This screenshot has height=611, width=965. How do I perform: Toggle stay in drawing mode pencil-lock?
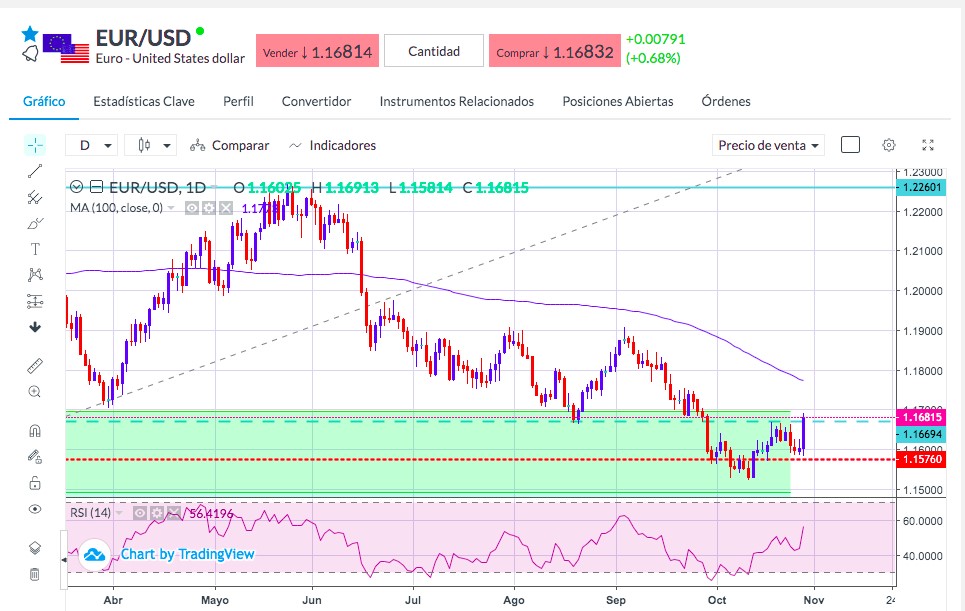coord(35,457)
